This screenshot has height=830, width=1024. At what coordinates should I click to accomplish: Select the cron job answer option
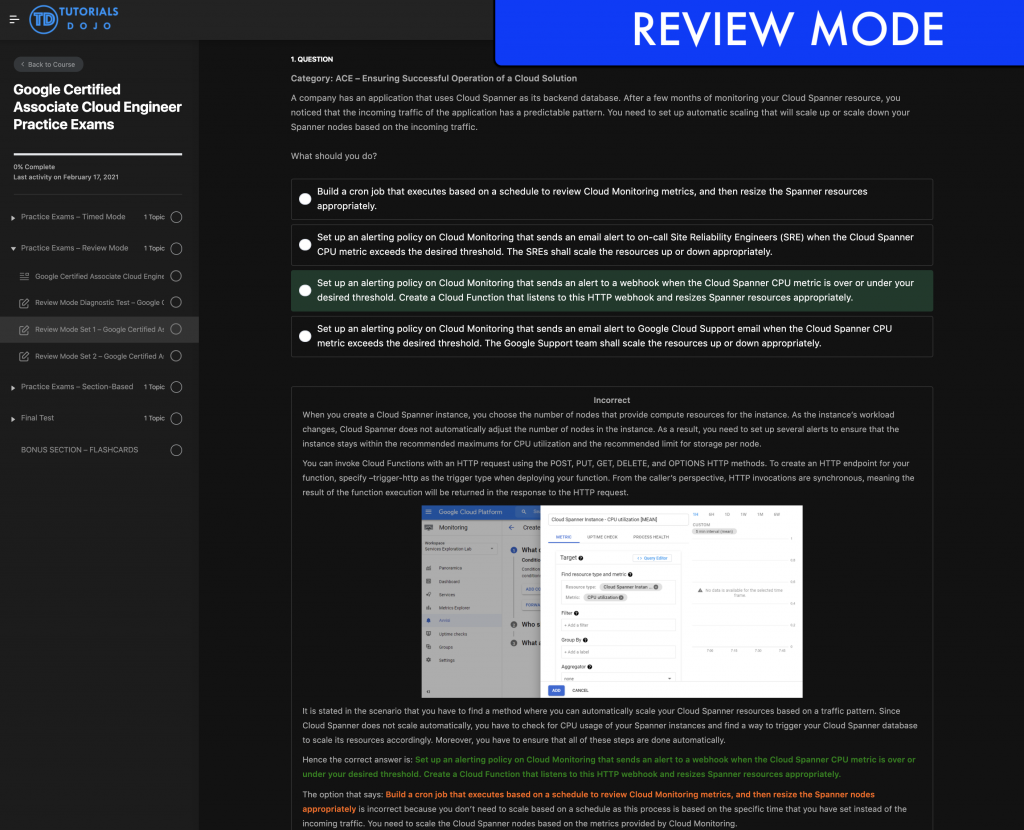click(305, 199)
